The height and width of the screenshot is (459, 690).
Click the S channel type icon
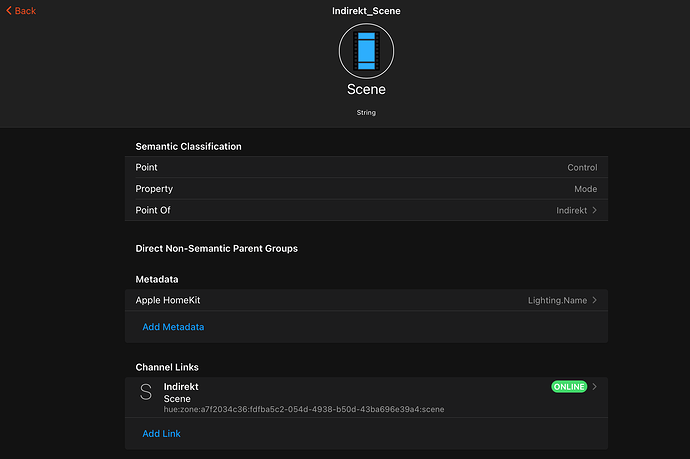click(146, 393)
